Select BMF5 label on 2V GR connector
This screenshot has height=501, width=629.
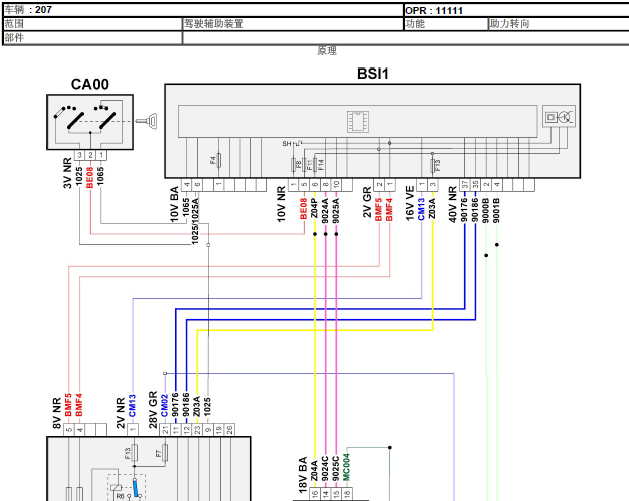[x=378, y=209]
